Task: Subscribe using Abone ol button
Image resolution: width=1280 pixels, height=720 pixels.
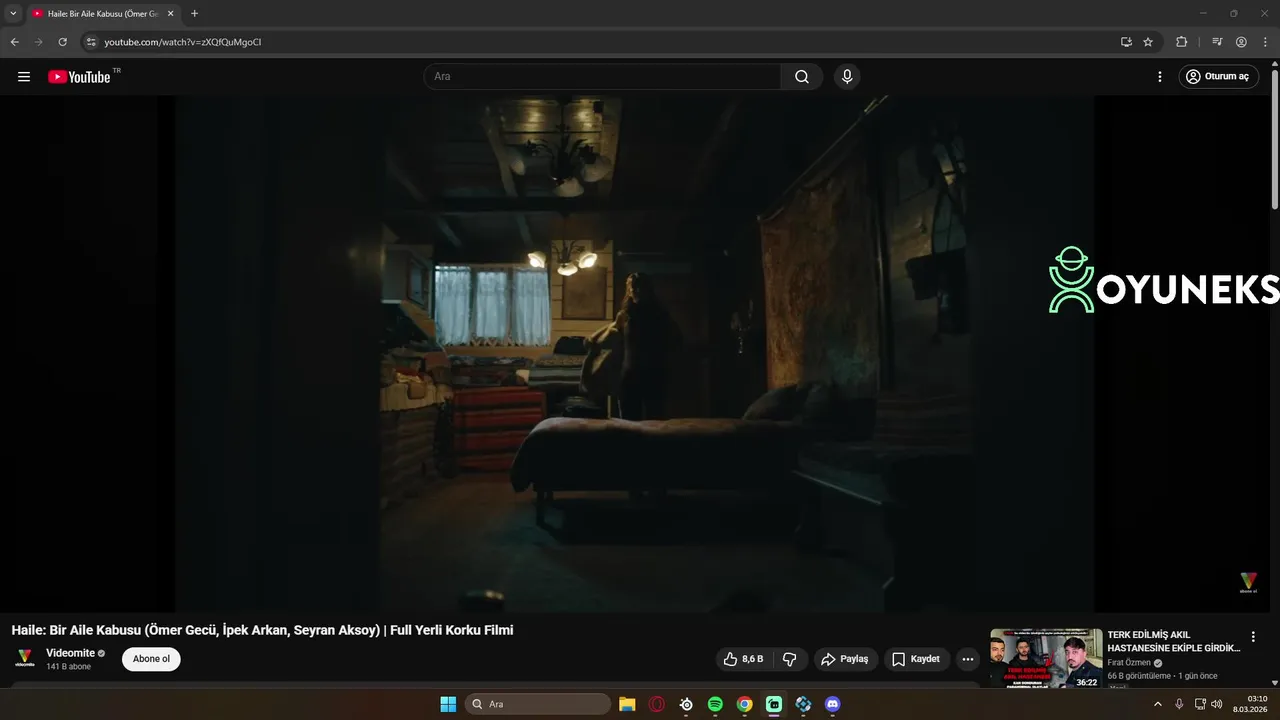Action: tap(151, 659)
